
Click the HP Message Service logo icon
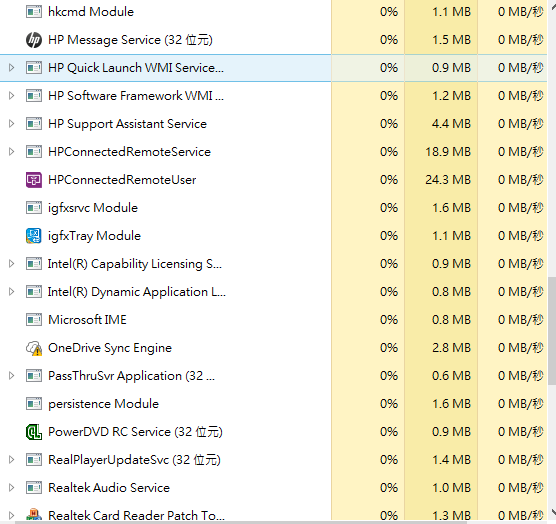click(34, 40)
